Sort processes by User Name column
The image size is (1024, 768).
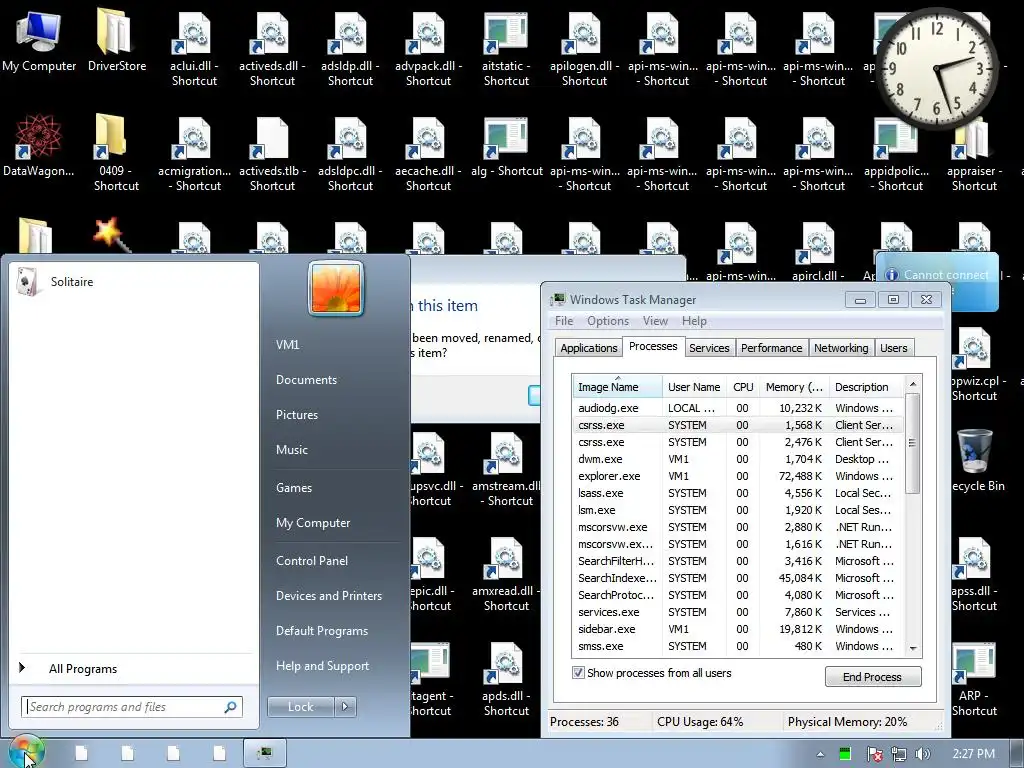point(694,387)
